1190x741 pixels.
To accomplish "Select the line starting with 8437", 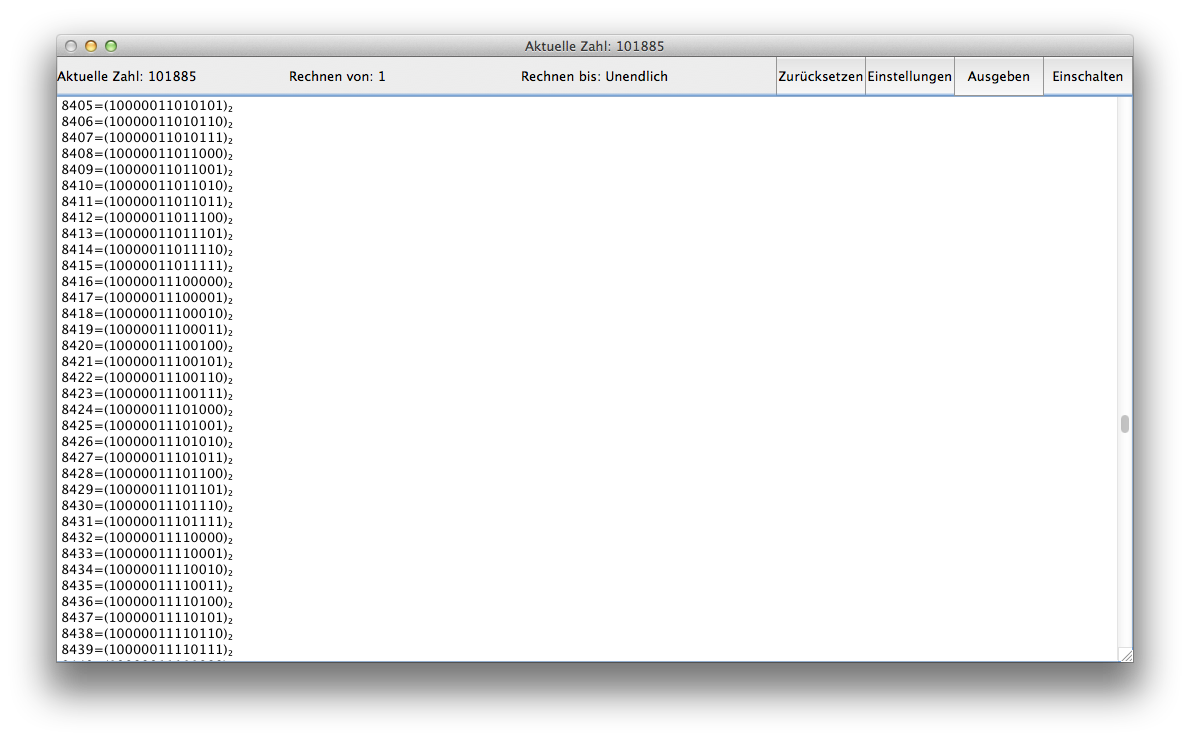I will pyautogui.click(x=147, y=617).
